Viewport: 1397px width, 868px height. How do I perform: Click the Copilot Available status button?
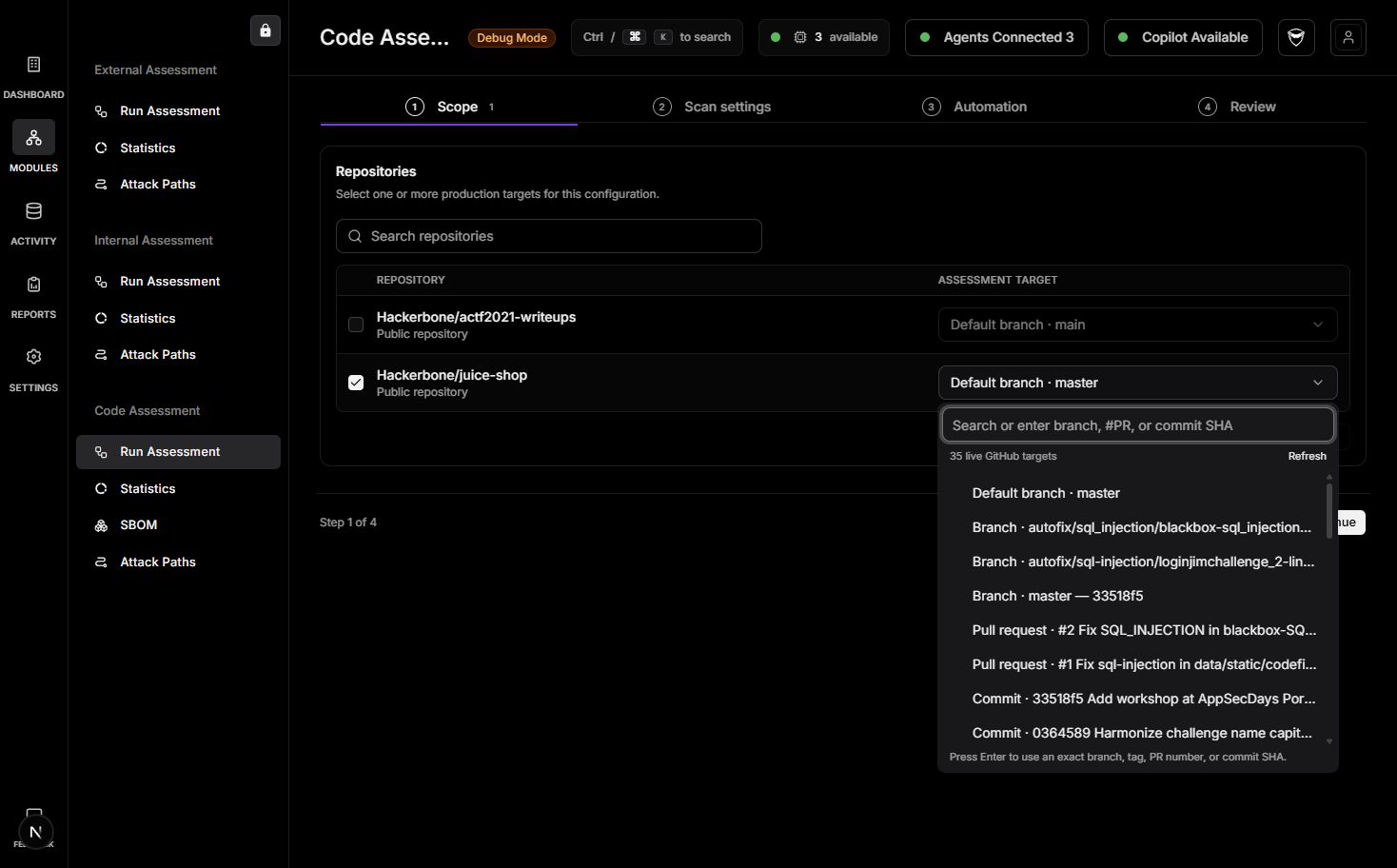tap(1183, 37)
